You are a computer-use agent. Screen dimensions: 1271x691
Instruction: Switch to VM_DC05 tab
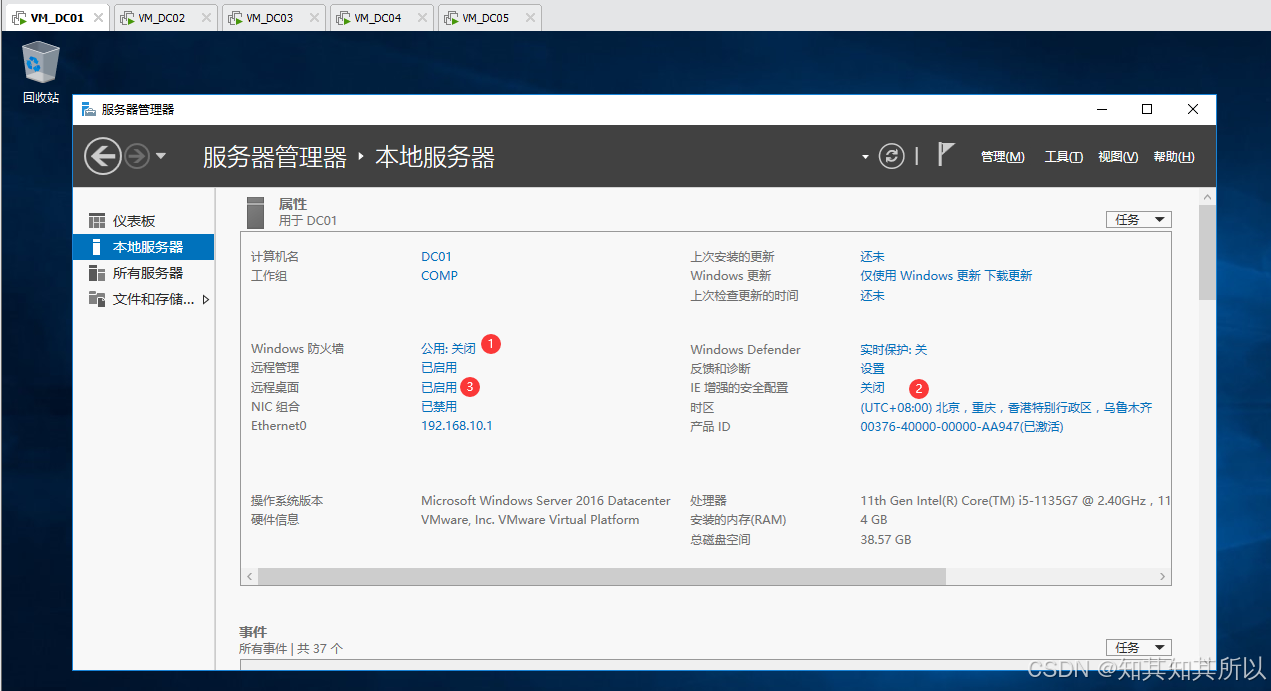coord(489,17)
